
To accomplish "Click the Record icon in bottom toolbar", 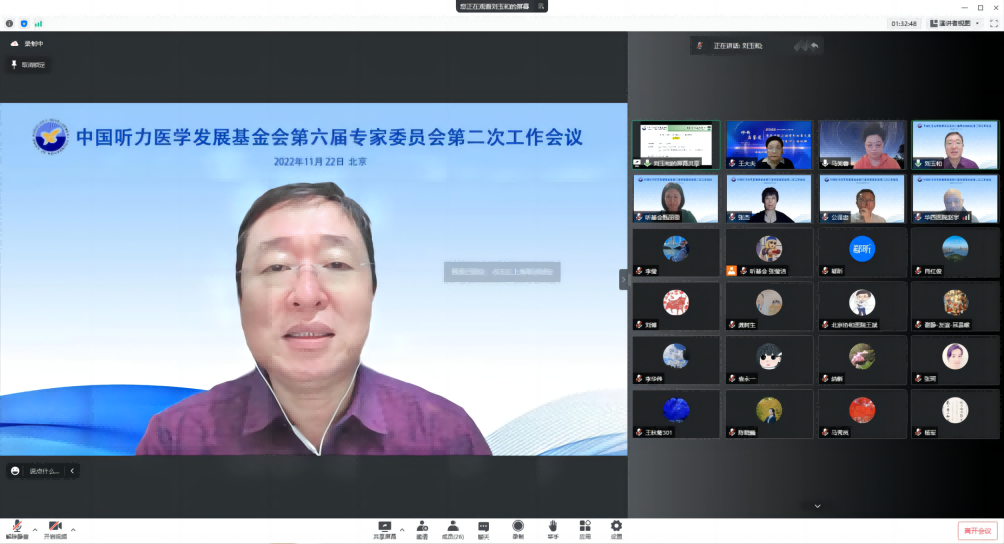I will pos(518,526).
